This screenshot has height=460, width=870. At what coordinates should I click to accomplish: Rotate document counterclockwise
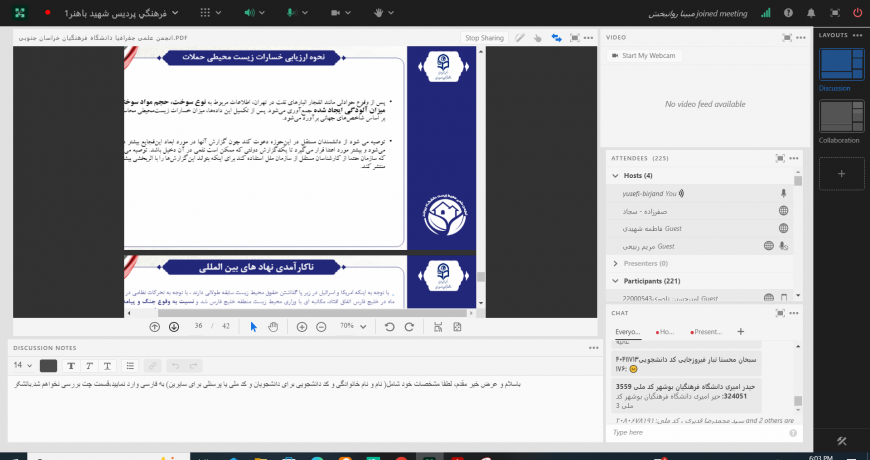pyautogui.click(x=390, y=327)
